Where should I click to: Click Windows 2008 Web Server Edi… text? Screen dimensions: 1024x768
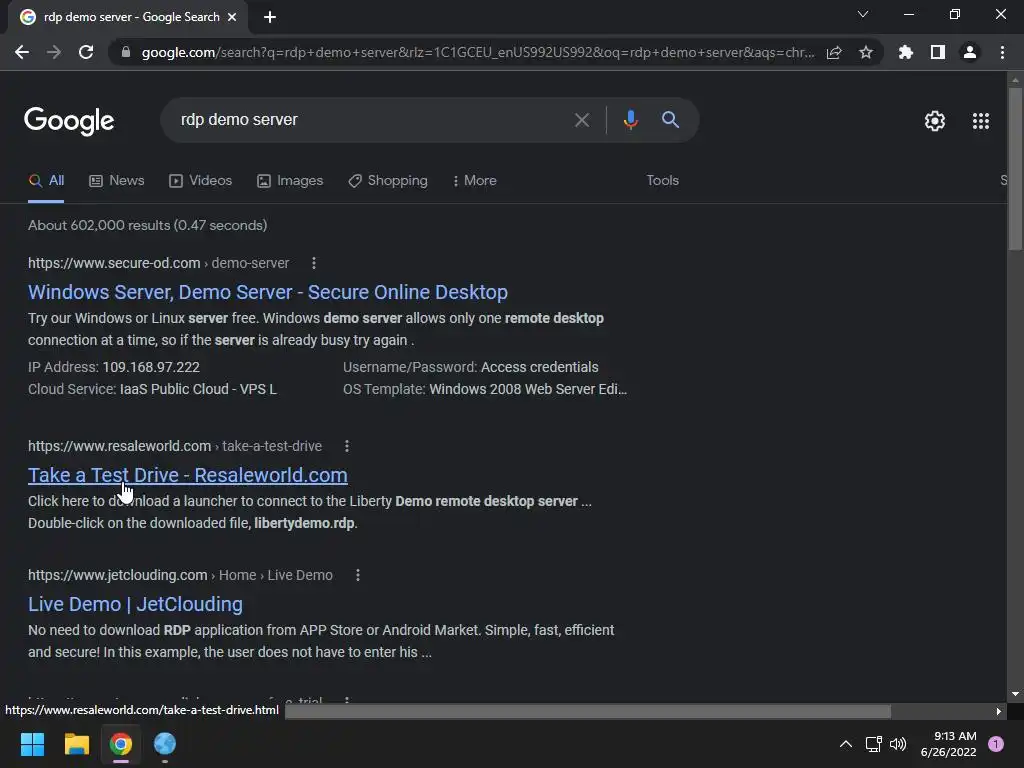(528, 389)
